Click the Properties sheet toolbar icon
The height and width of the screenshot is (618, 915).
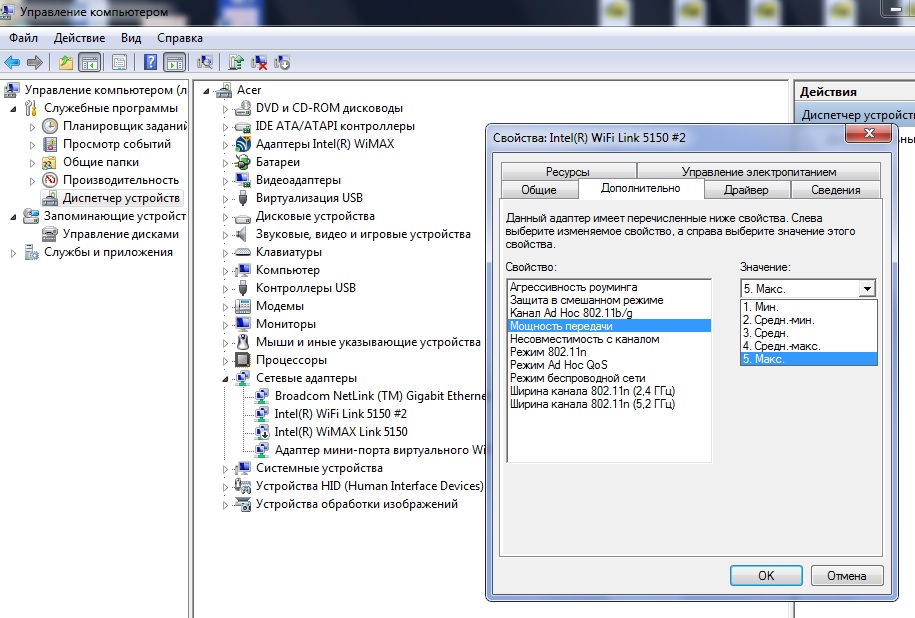coord(119,62)
